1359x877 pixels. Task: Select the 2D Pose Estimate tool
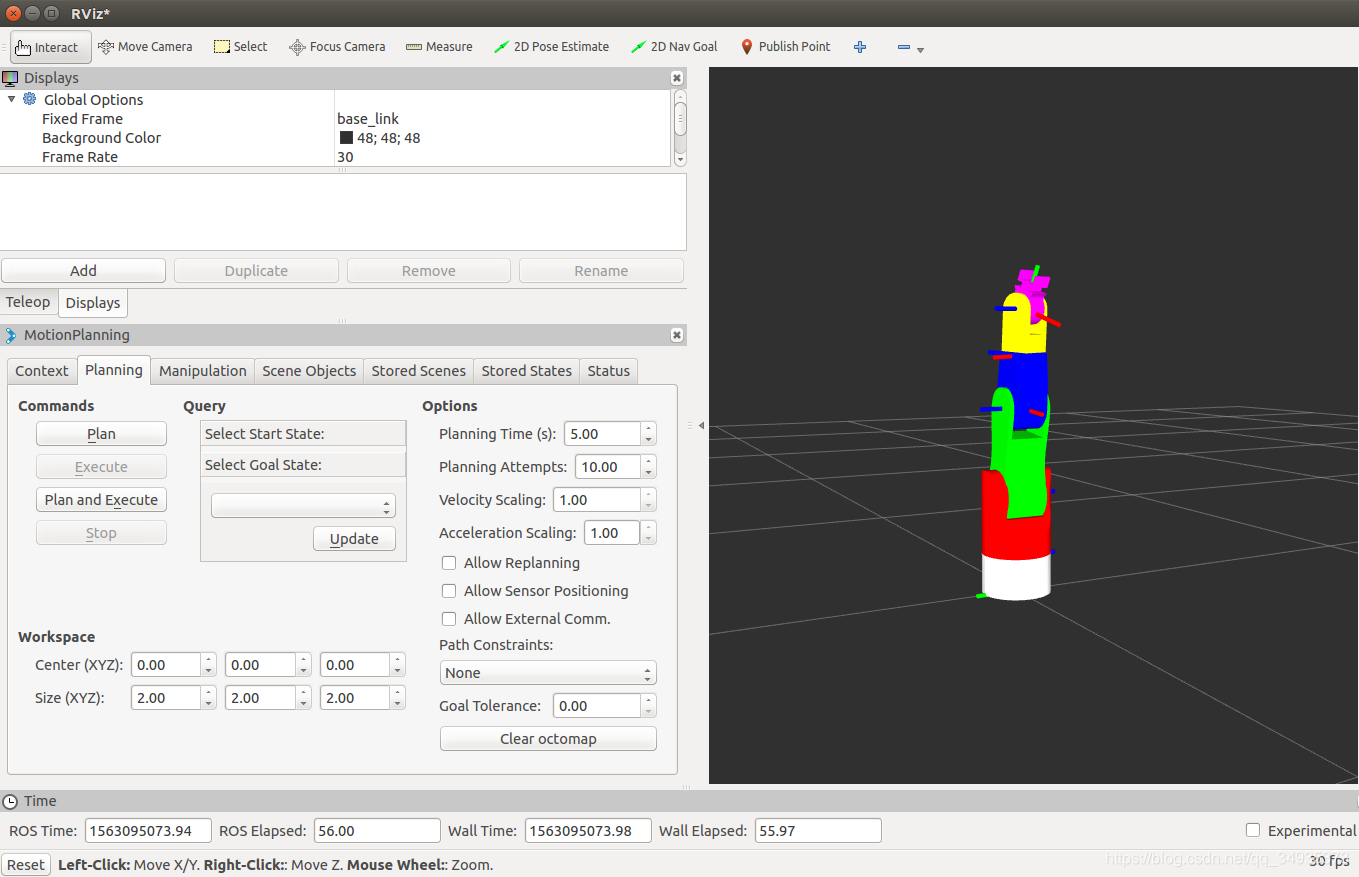(551, 47)
